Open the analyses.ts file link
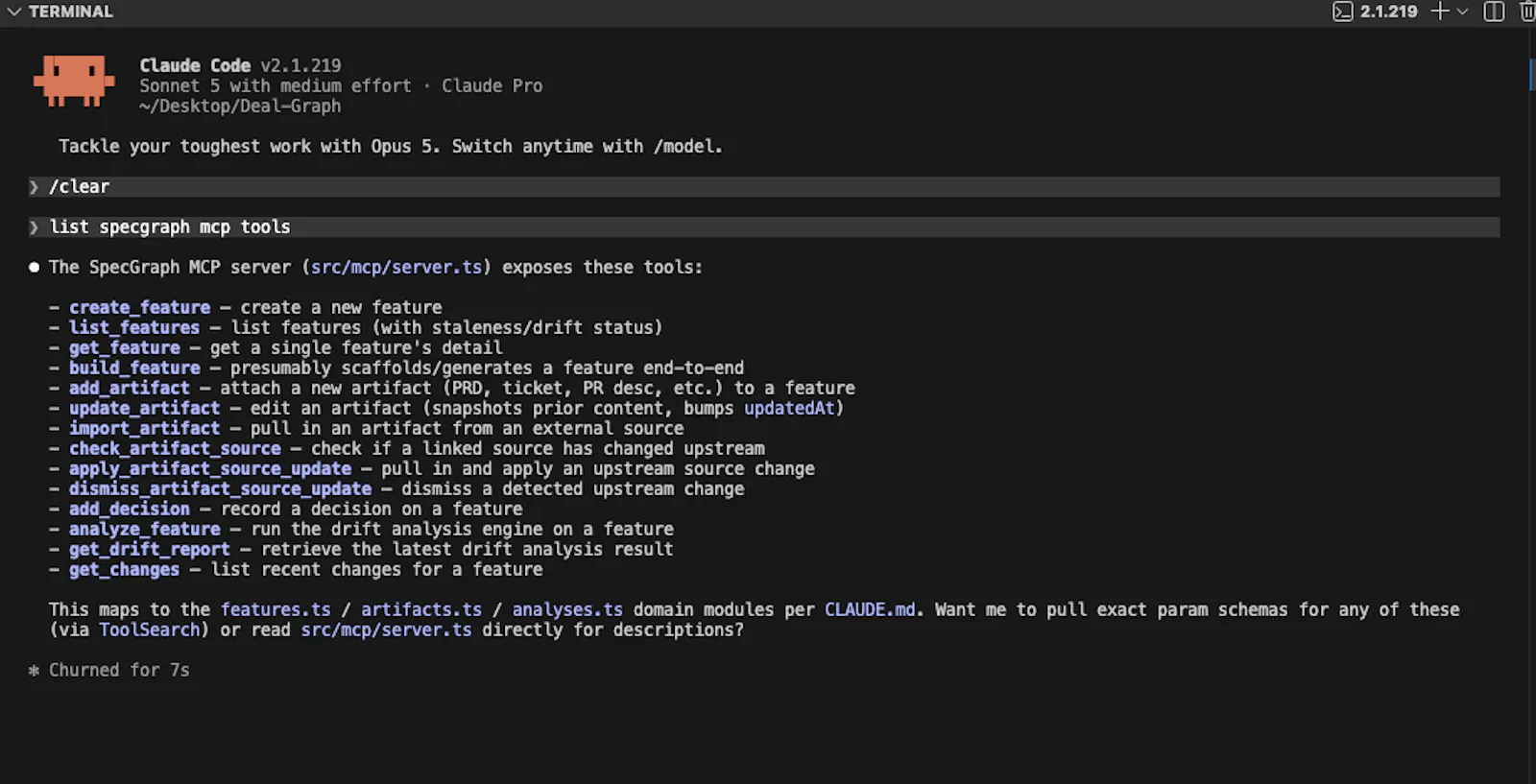Image resolution: width=1536 pixels, height=784 pixels. coord(567,609)
